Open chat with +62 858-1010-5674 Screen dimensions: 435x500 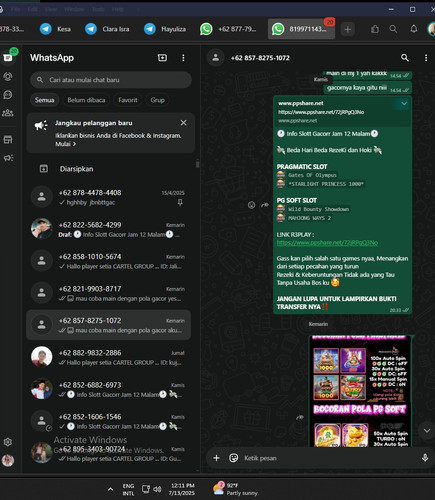click(x=109, y=261)
